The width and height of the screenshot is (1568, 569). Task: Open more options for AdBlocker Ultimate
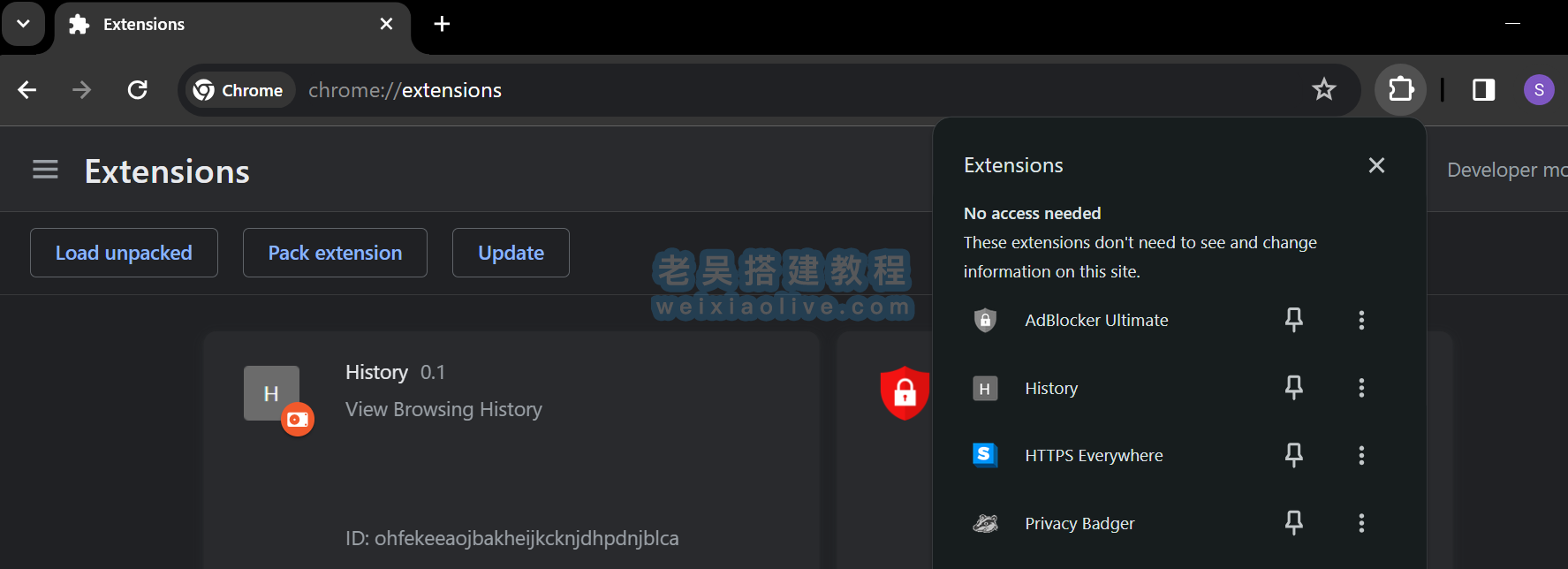(1361, 320)
